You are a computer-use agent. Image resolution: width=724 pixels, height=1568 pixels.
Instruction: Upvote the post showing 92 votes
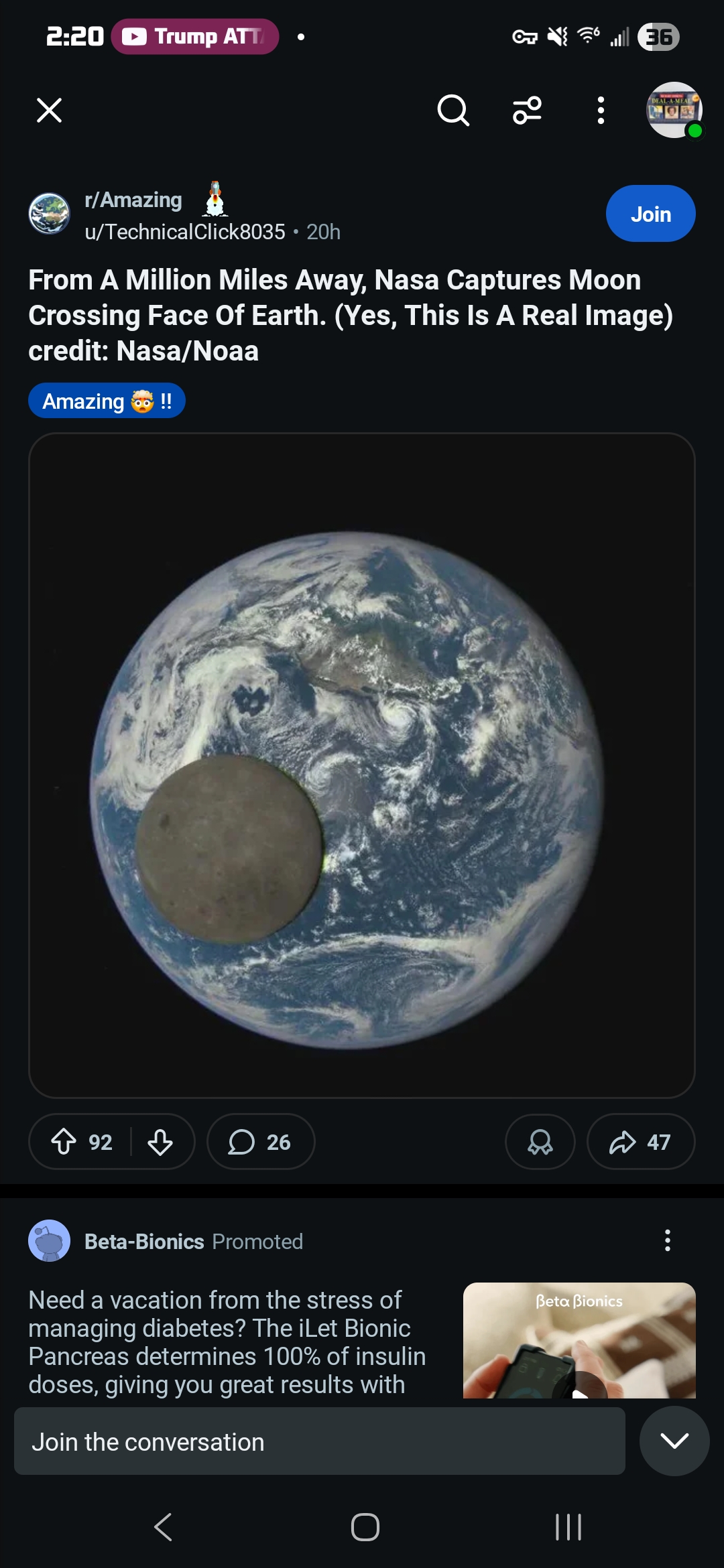(64, 1142)
